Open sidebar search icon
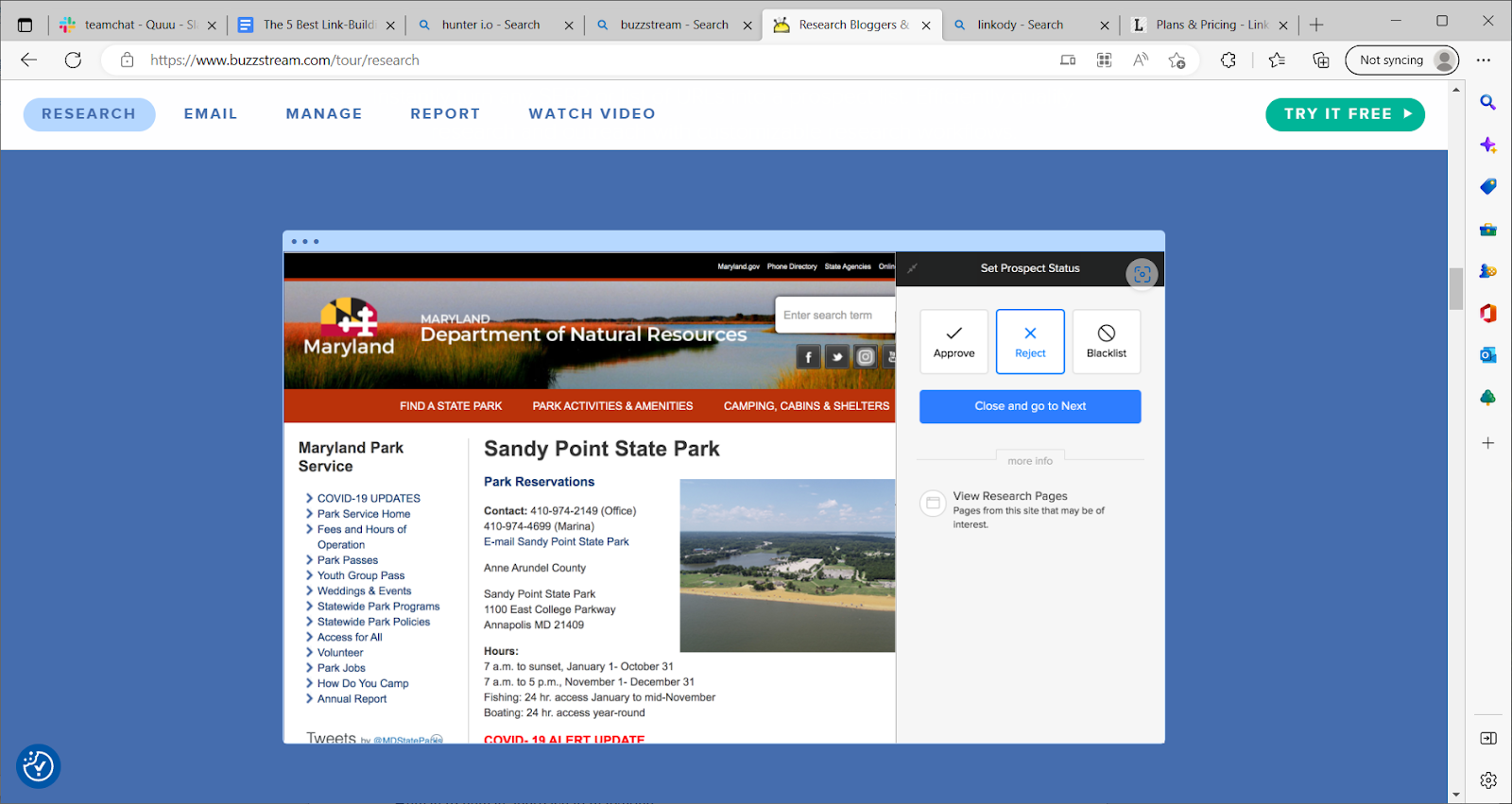 coord(1487,102)
